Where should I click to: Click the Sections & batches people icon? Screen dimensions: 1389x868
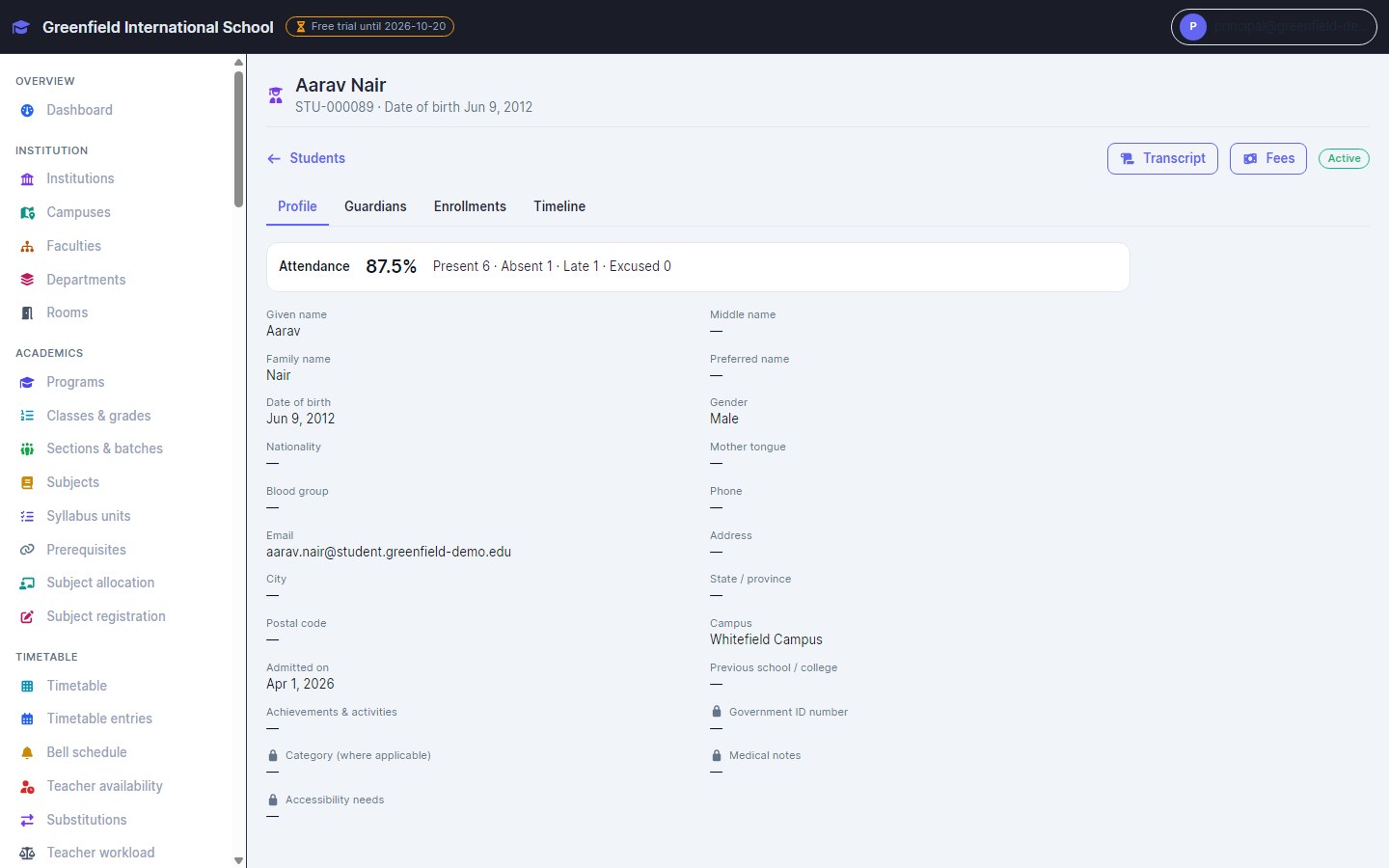(27, 449)
